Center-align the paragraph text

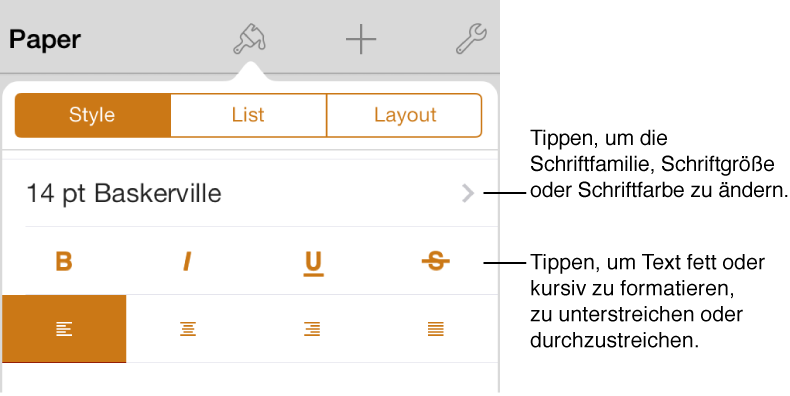pyautogui.click(x=188, y=329)
